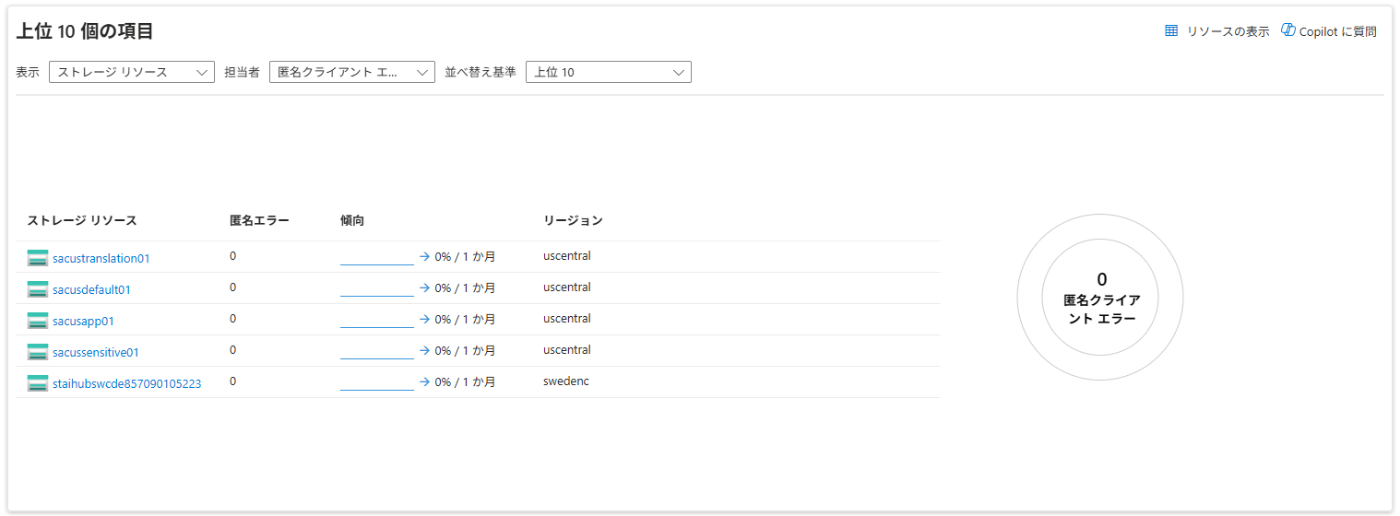The height and width of the screenshot is (516, 1400).
Task: Open the 担当者 dropdown showing 匿名クライアント
Action: (x=352, y=72)
